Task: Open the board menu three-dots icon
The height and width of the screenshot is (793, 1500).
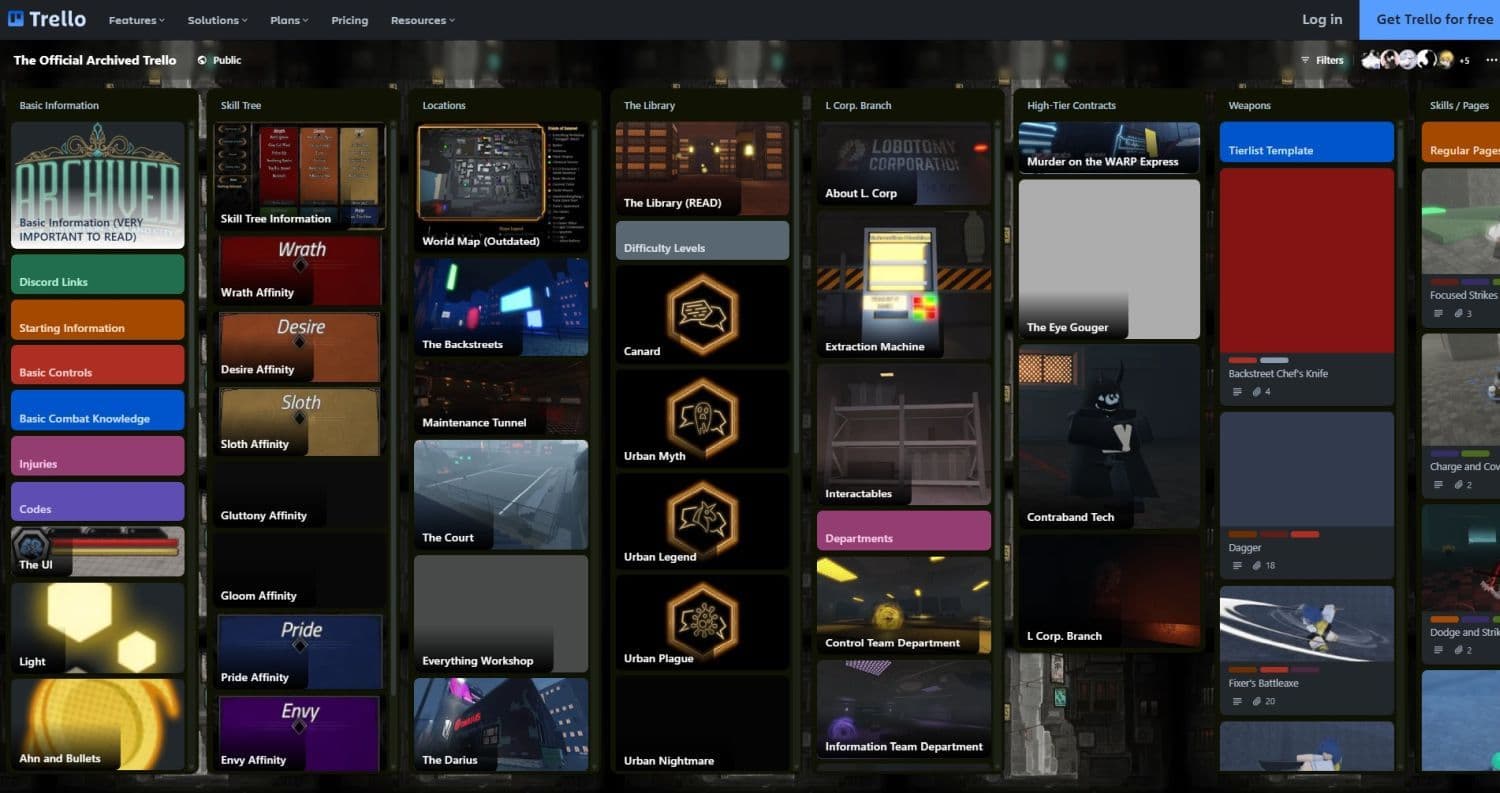Action: [1492, 60]
